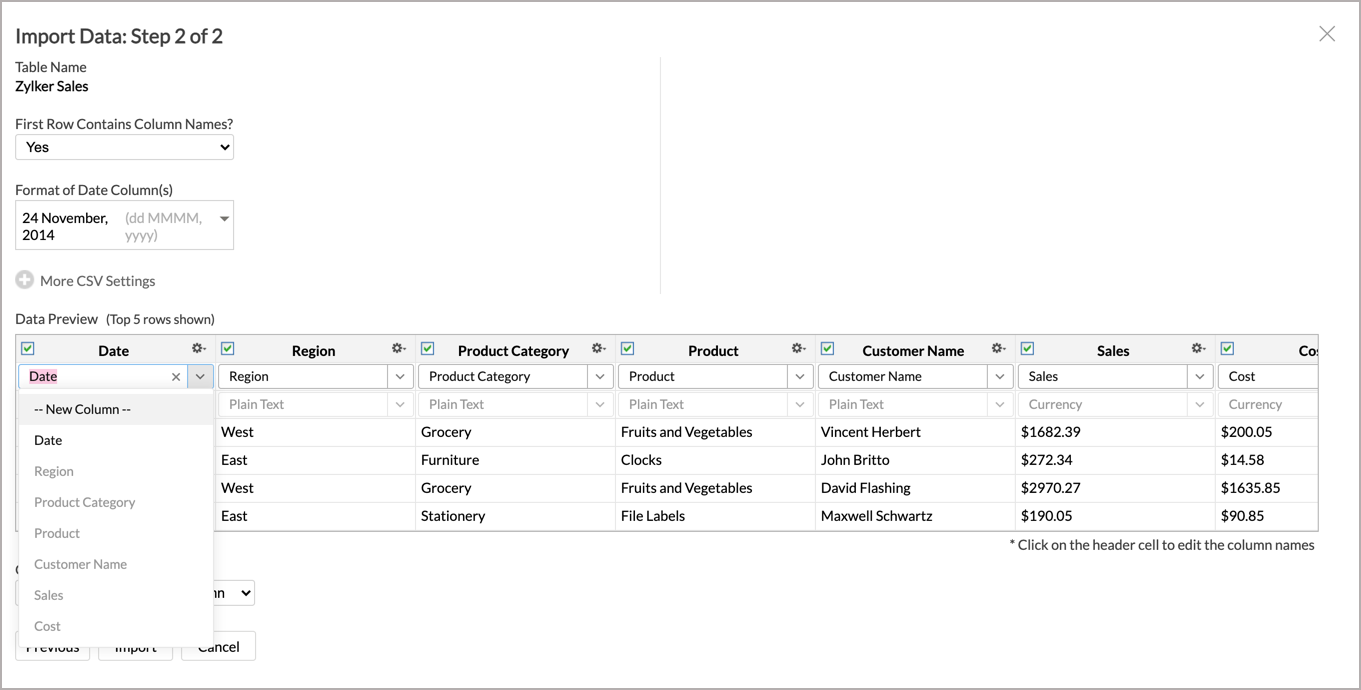Expand the Format of Date Column dropdown
Viewport: 1361px width, 690px height.
click(124, 225)
